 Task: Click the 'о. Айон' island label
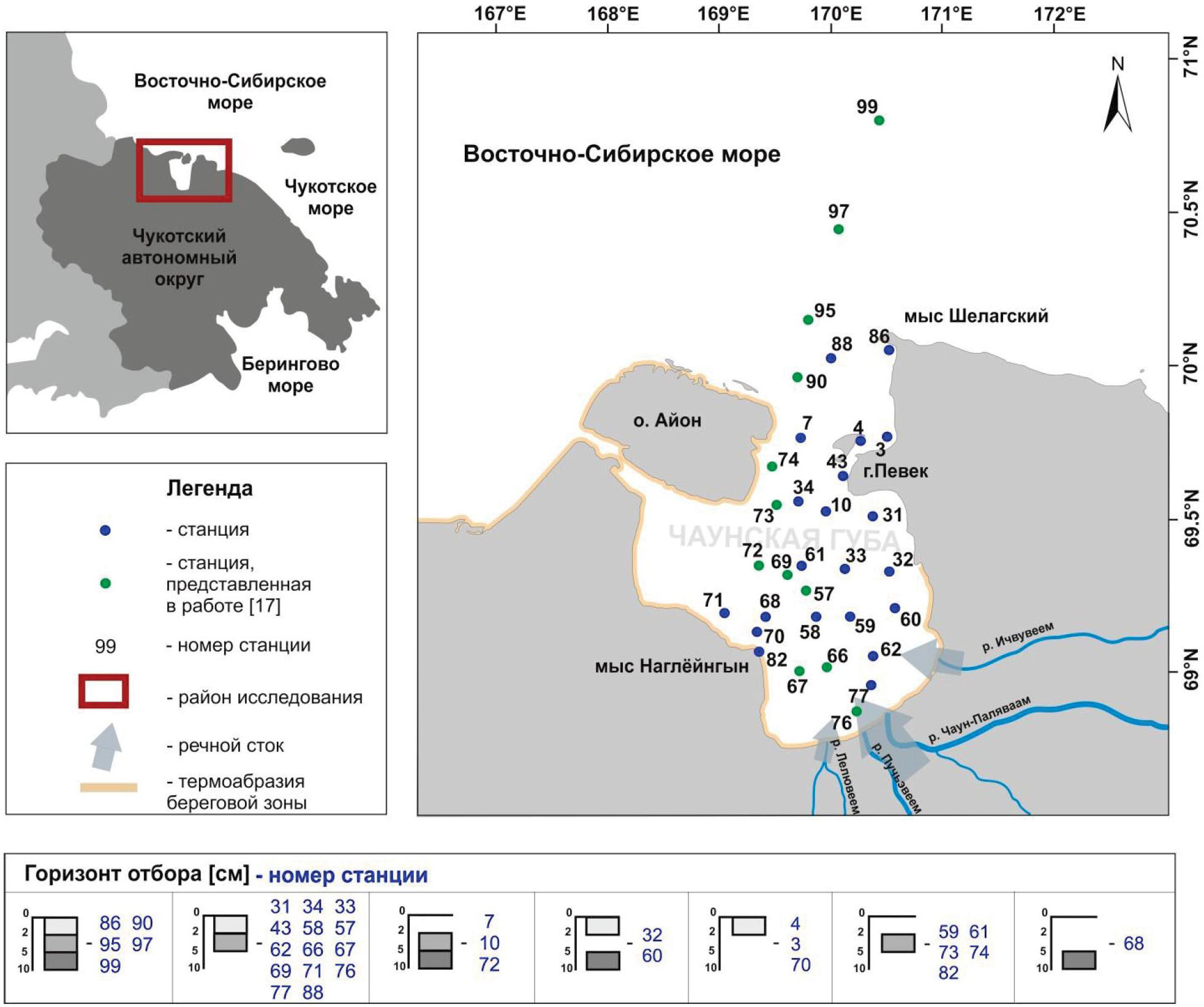(x=667, y=421)
